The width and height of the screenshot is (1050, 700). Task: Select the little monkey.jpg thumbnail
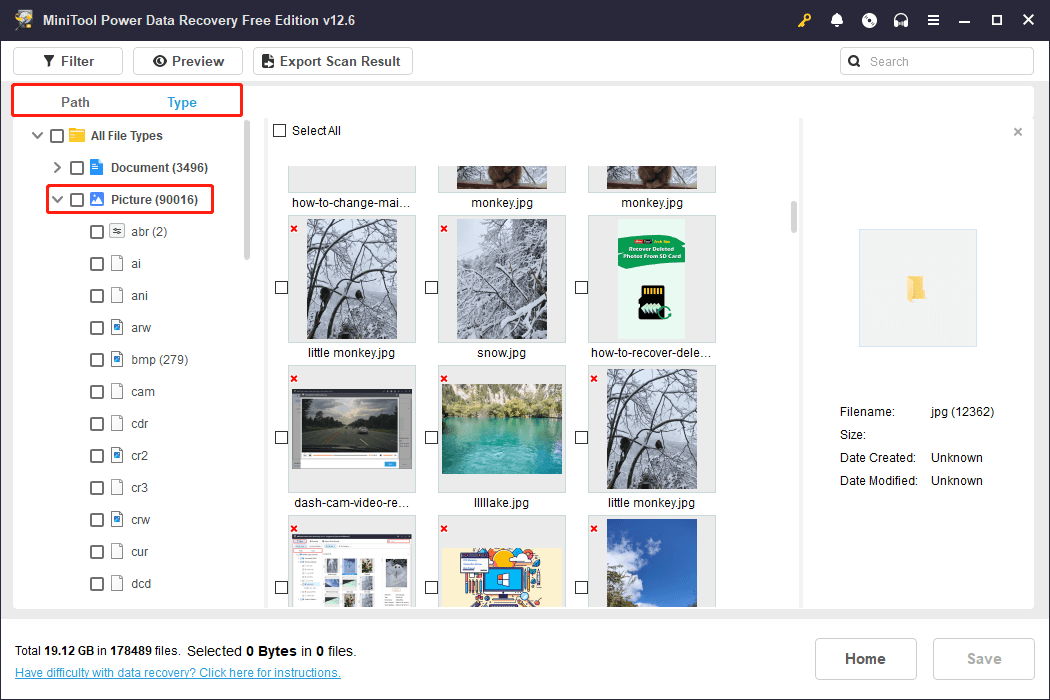click(x=351, y=279)
